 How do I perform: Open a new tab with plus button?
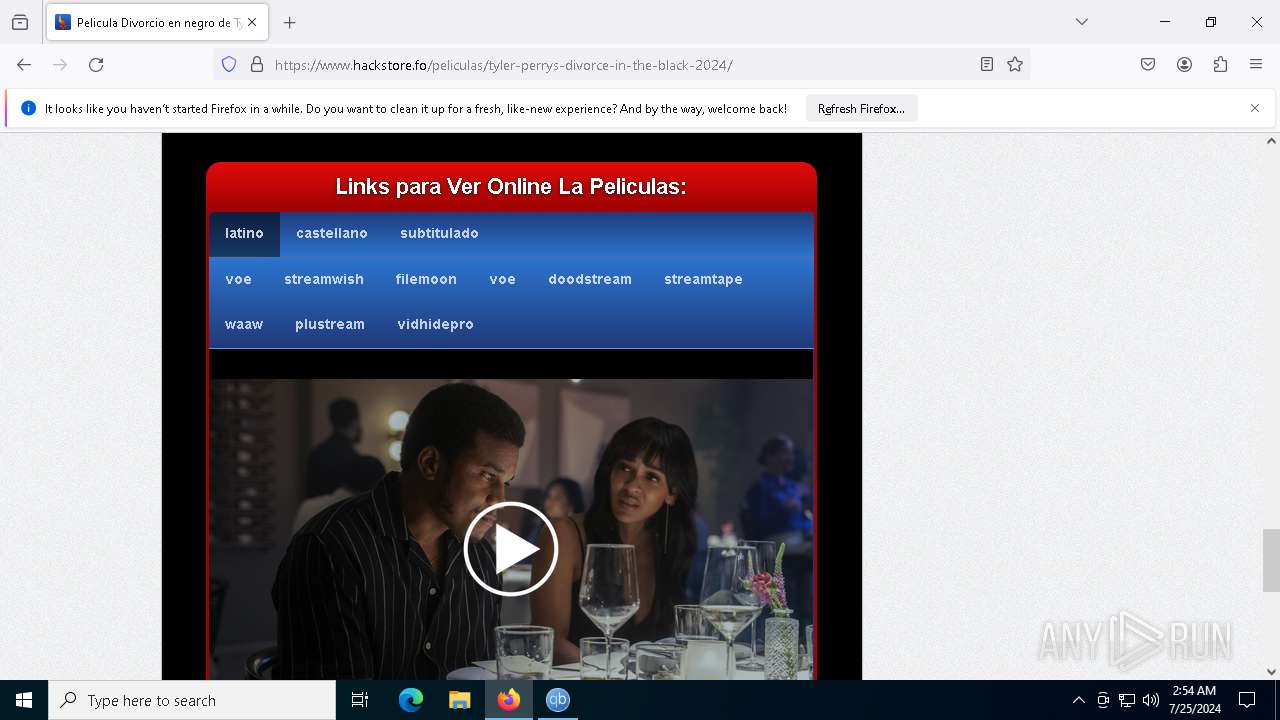[290, 22]
